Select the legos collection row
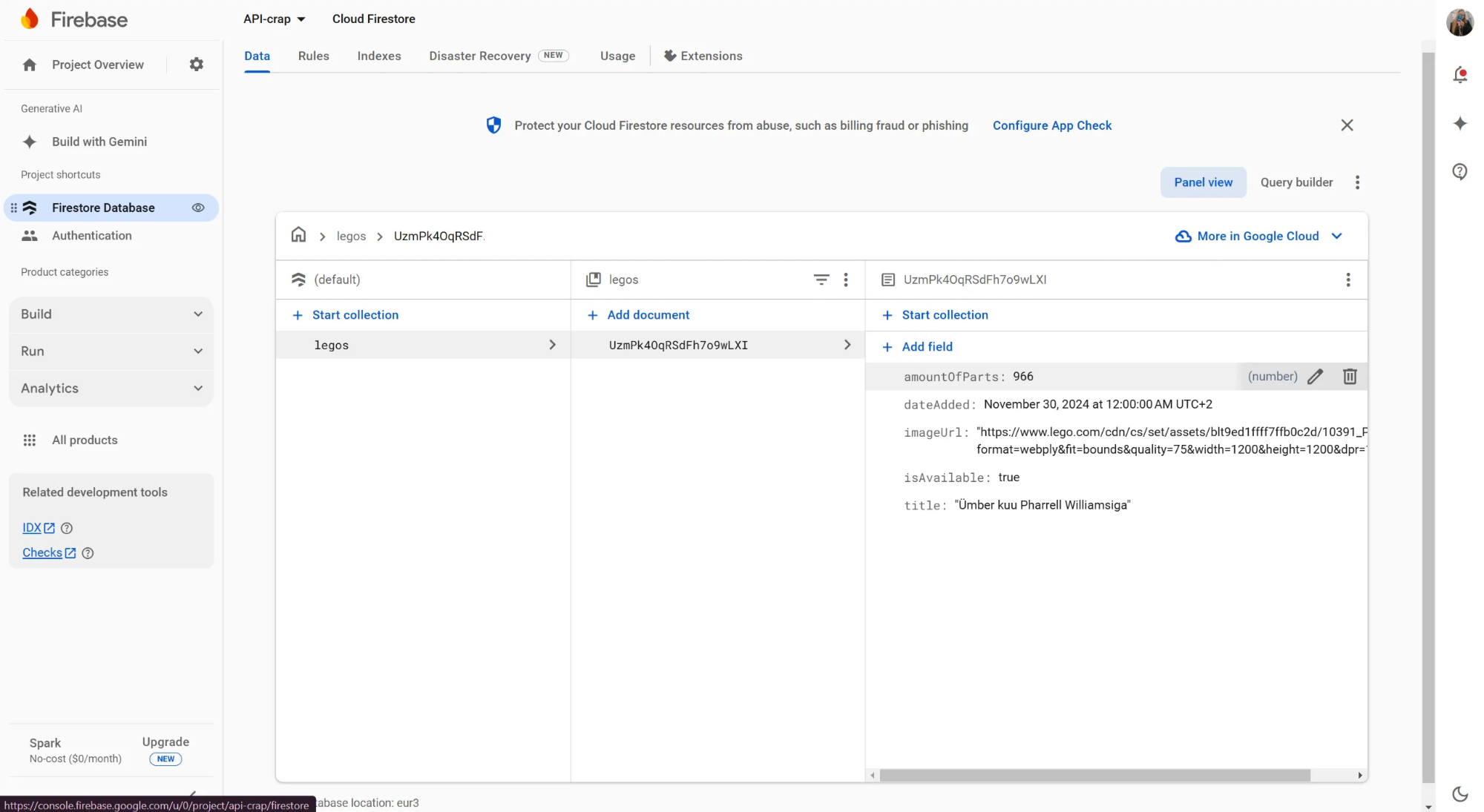Image resolution: width=1484 pixels, height=812 pixels. pos(423,345)
